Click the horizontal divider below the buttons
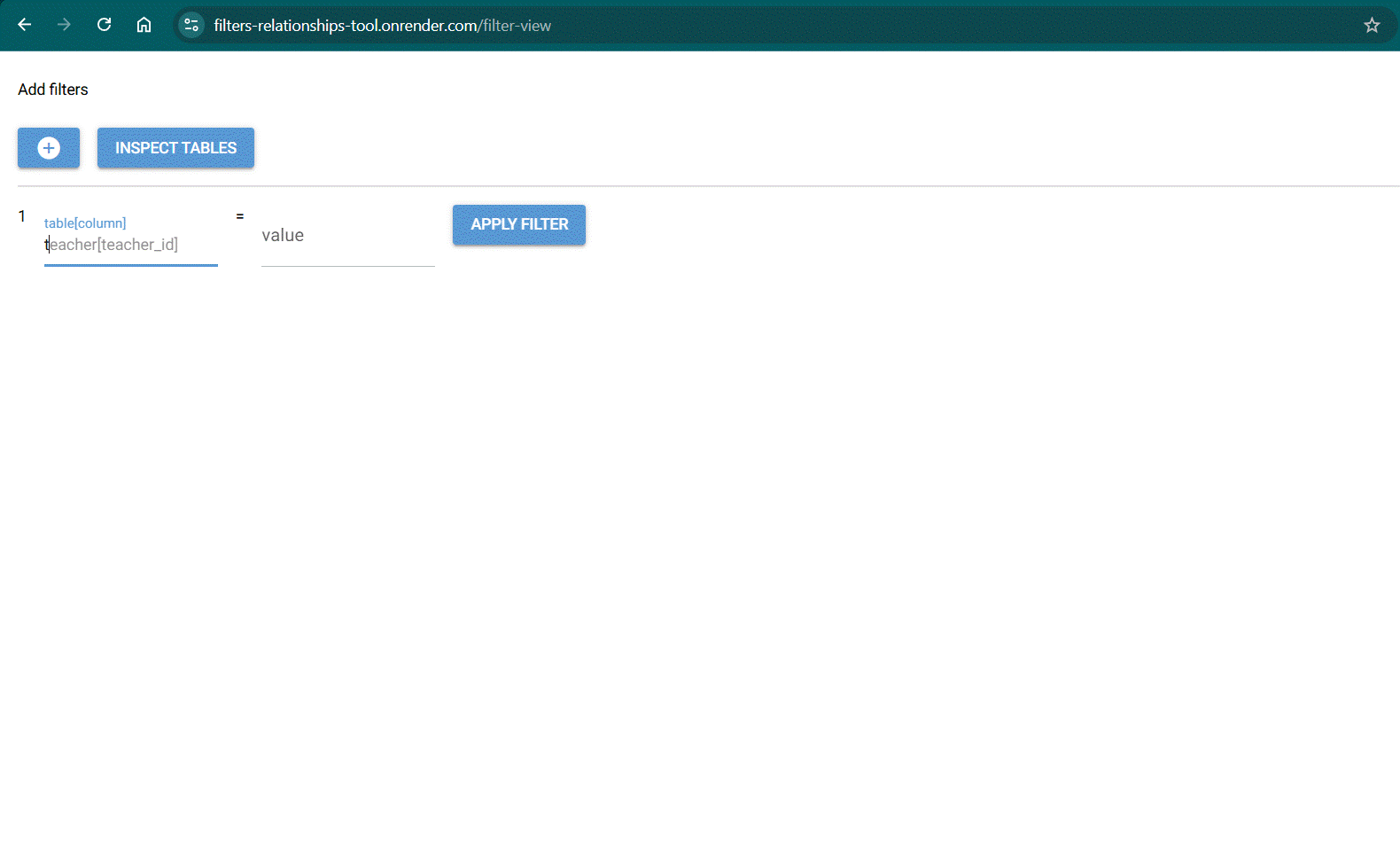 (x=709, y=186)
